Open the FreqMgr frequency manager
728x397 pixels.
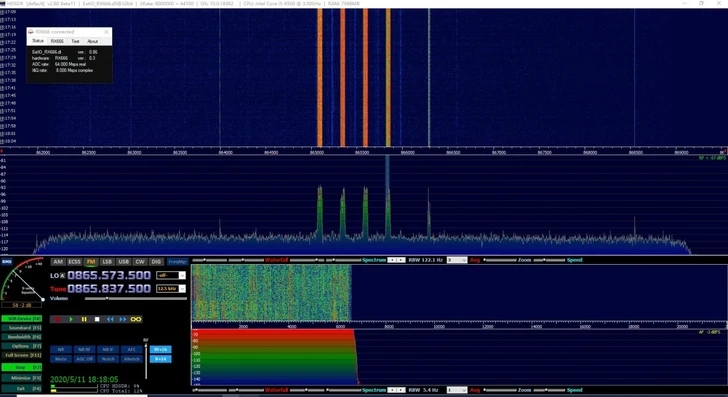click(x=177, y=262)
